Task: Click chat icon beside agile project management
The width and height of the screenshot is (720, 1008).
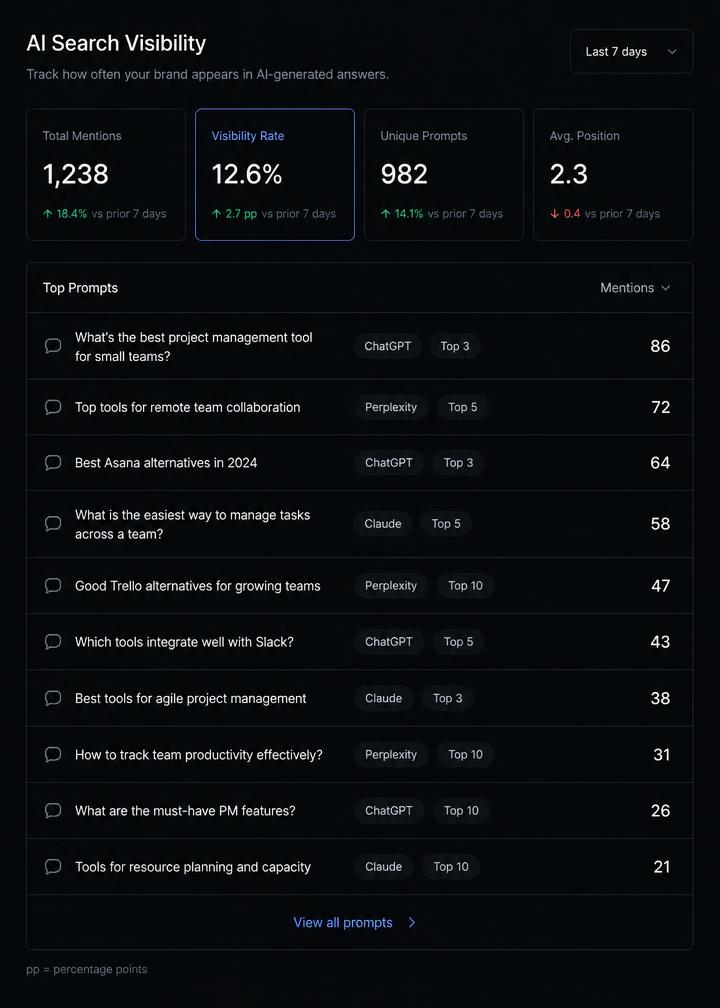Action: (x=53, y=698)
